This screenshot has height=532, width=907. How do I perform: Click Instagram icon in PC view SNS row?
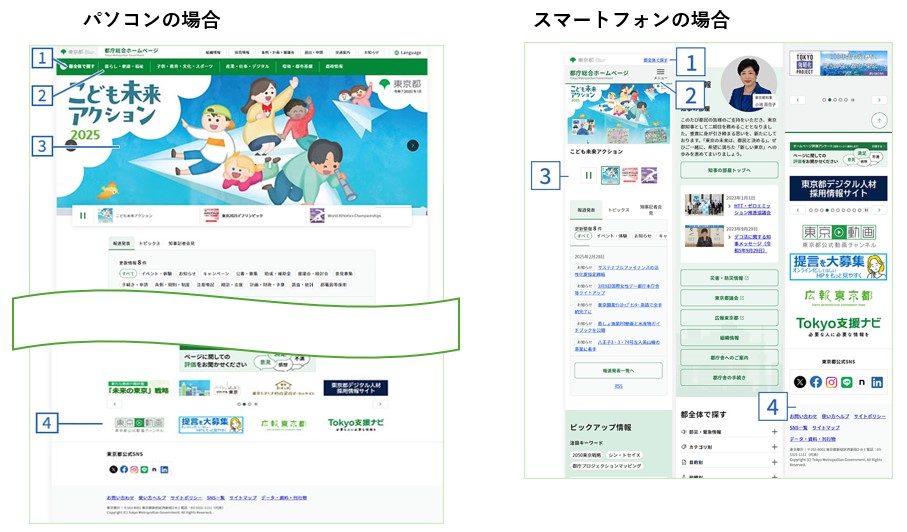[x=134, y=470]
